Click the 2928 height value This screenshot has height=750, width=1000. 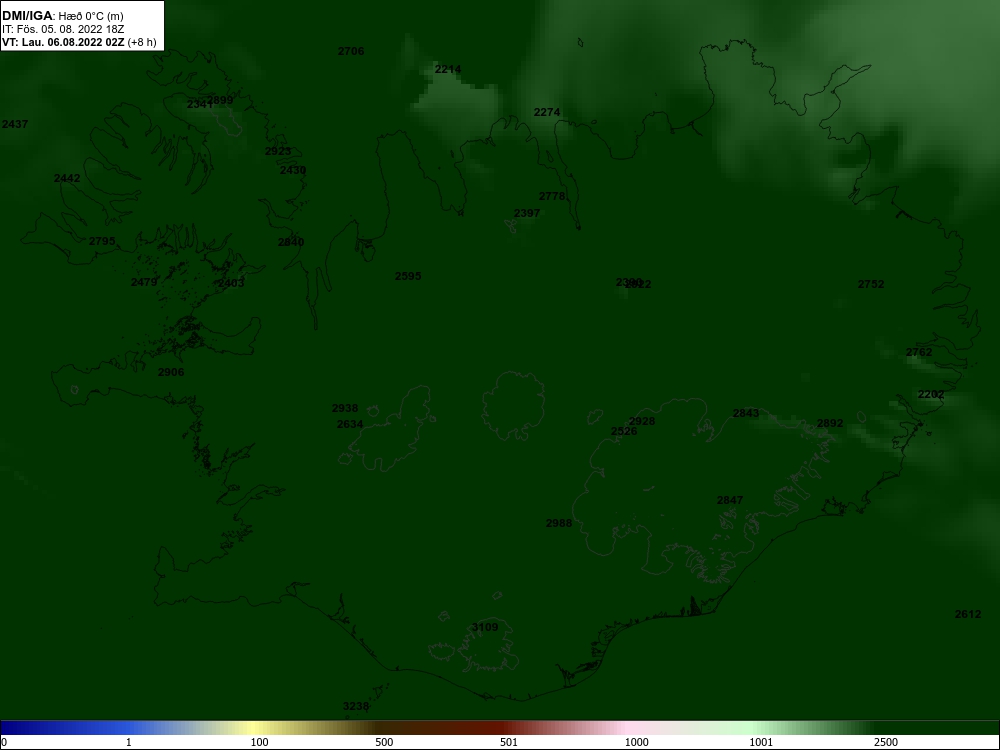(642, 421)
